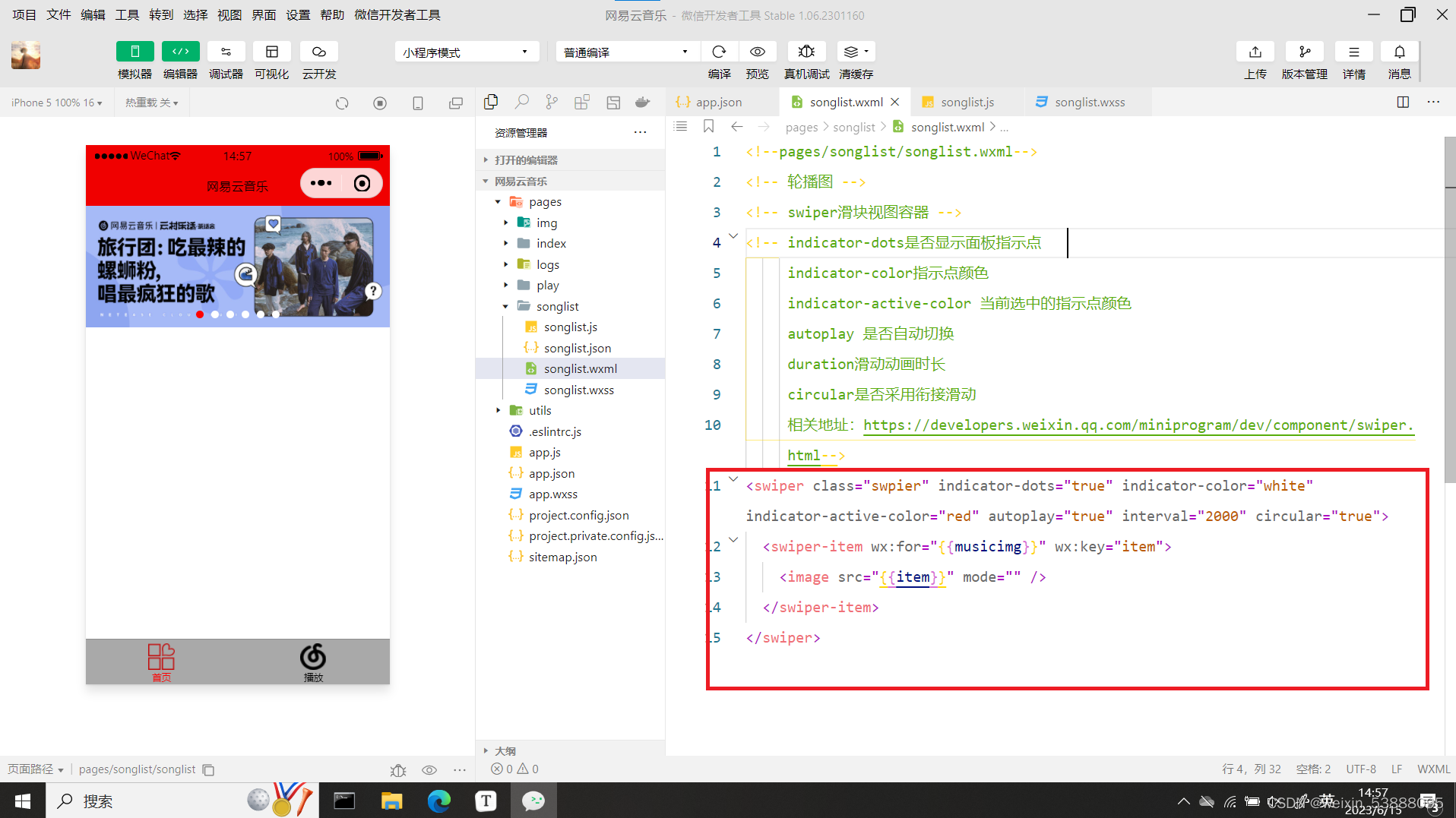Screen dimensions: 1456x818
Task: Toggle the phone device frame icon
Action: [x=418, y=103]
